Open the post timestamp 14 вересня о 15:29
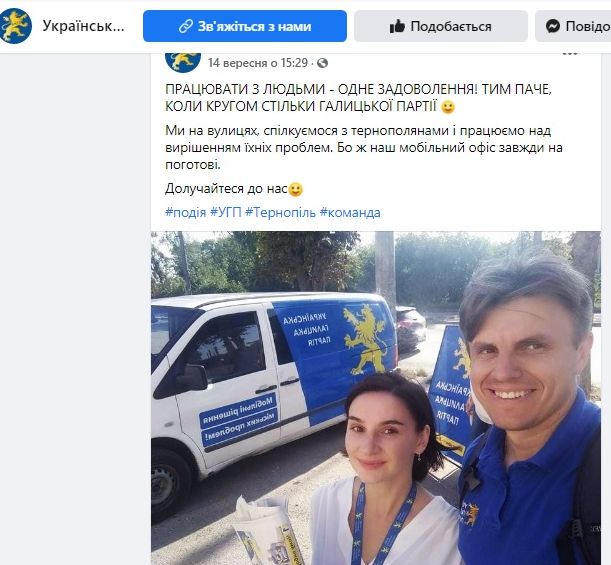611x565 pixels. point(258,63)
